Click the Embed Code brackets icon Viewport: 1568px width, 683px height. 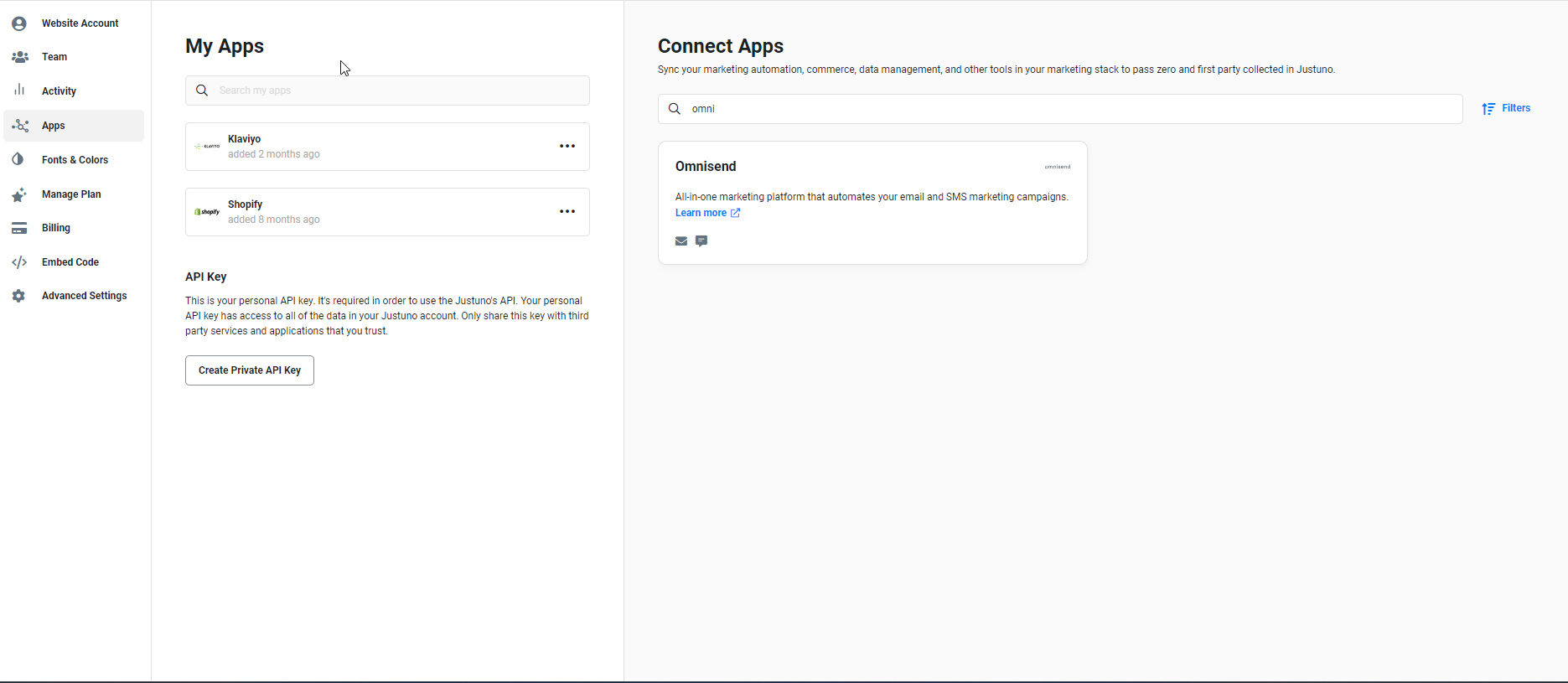coord(19,262)
